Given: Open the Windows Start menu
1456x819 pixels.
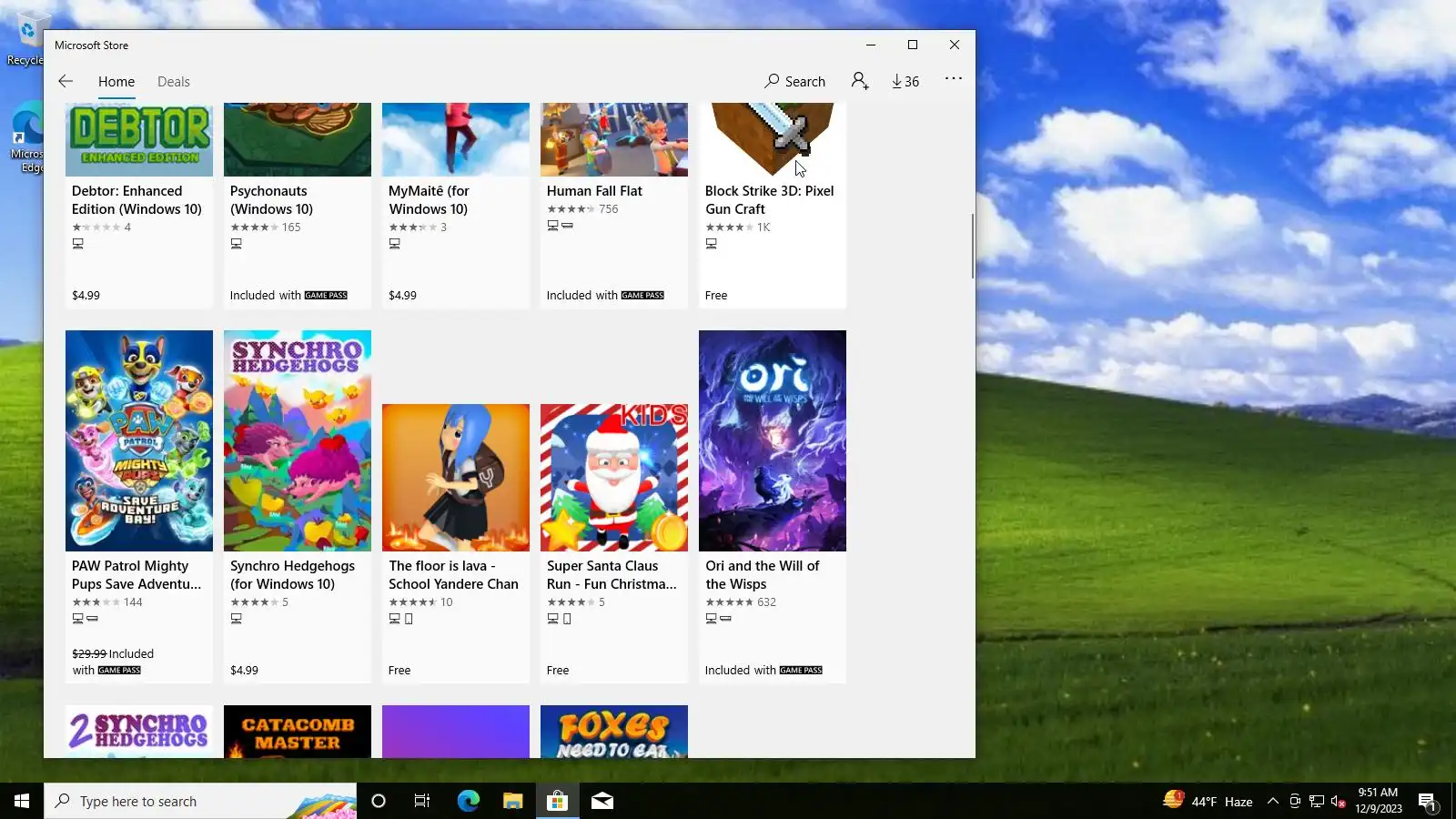Looking at the screenshot, I should pos(22,801).
